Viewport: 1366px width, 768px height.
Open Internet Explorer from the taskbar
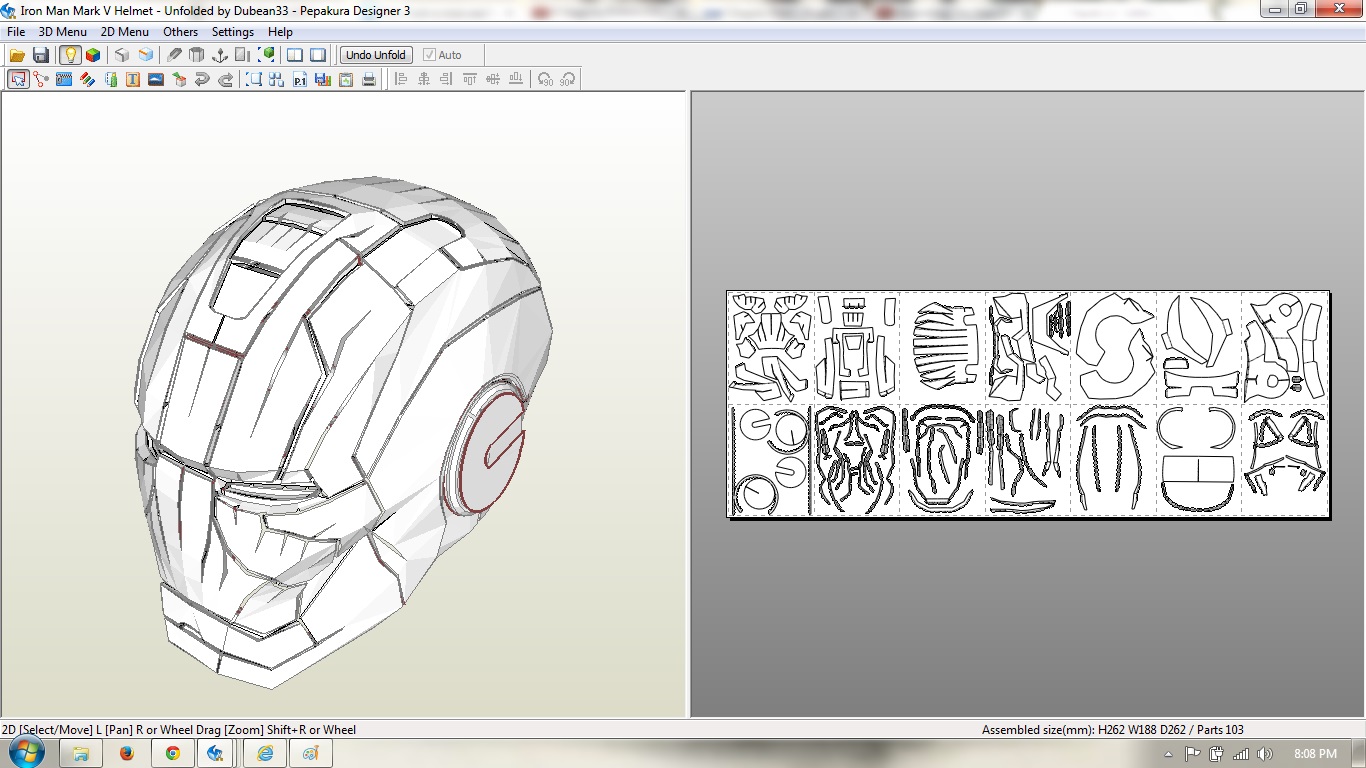265,754
